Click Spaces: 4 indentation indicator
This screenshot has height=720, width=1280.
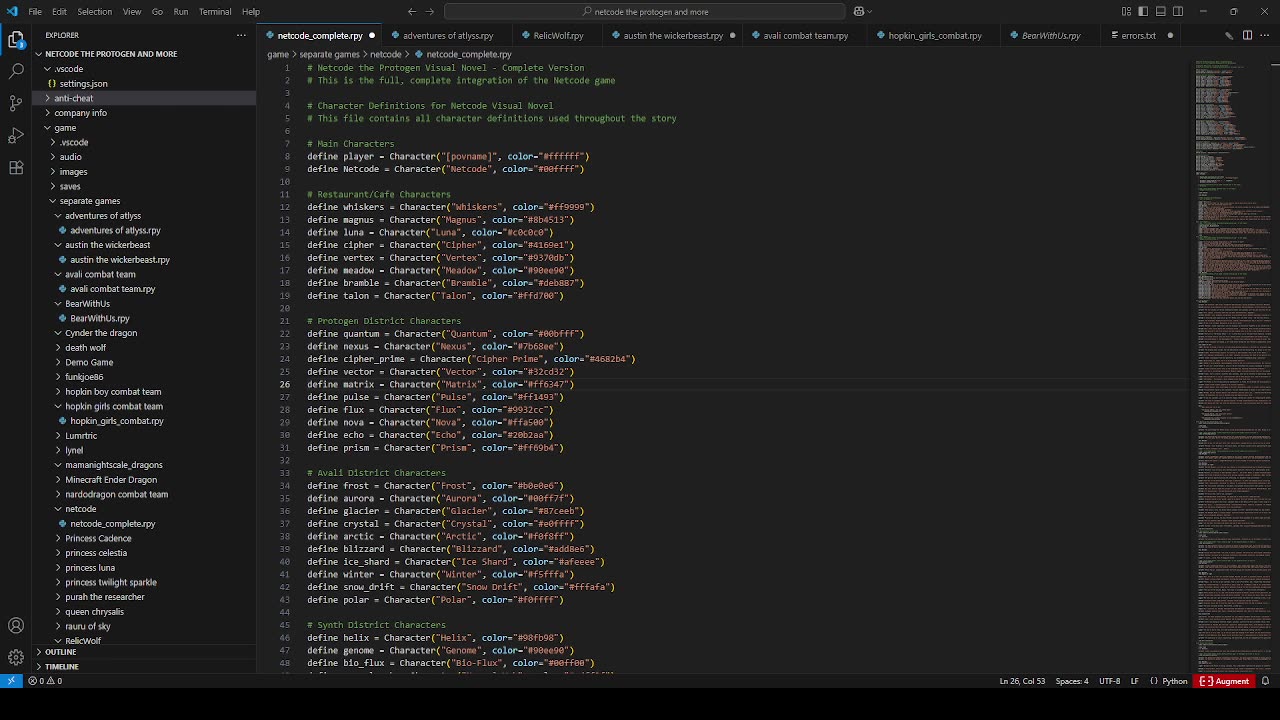(1072, 681)
